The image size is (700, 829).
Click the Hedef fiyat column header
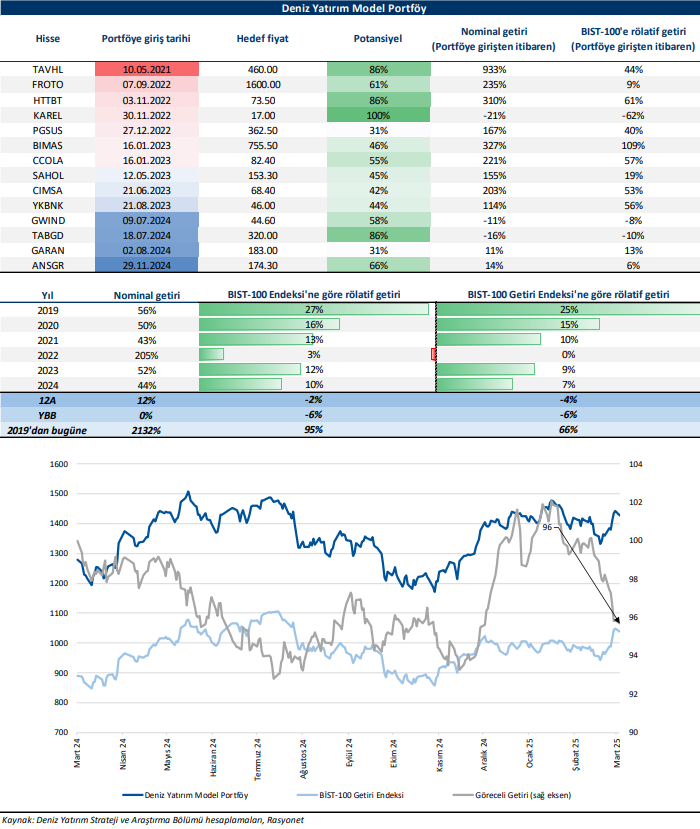point(263,39)
